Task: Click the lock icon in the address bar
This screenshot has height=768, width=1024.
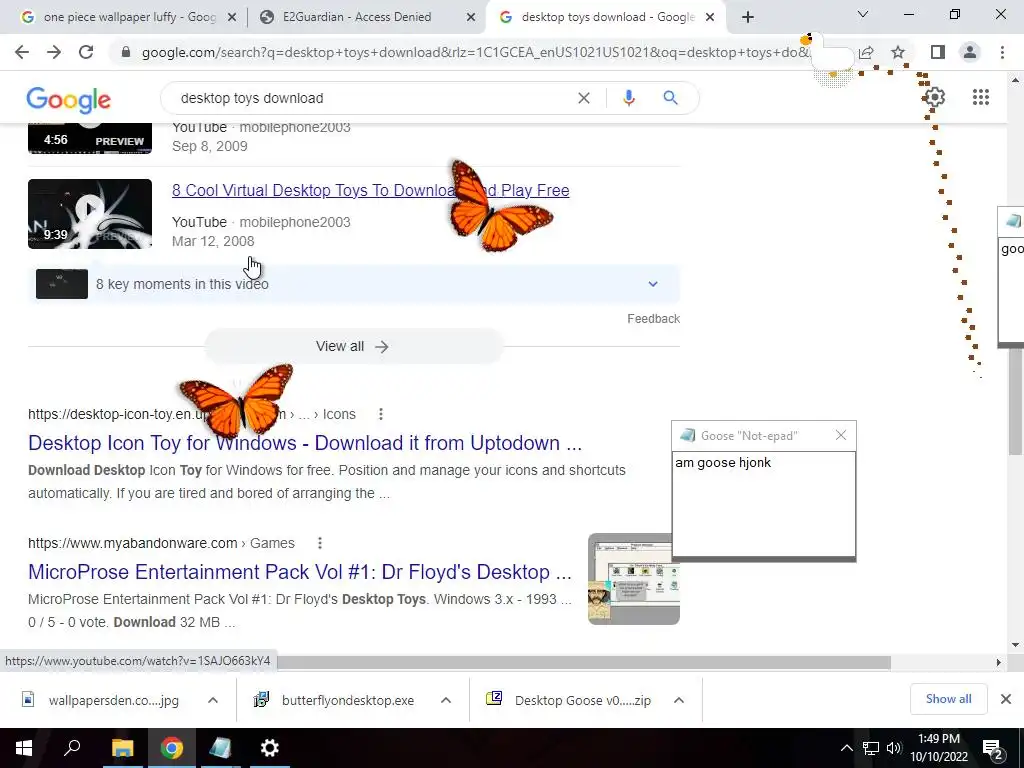Action: coord(126,52)
